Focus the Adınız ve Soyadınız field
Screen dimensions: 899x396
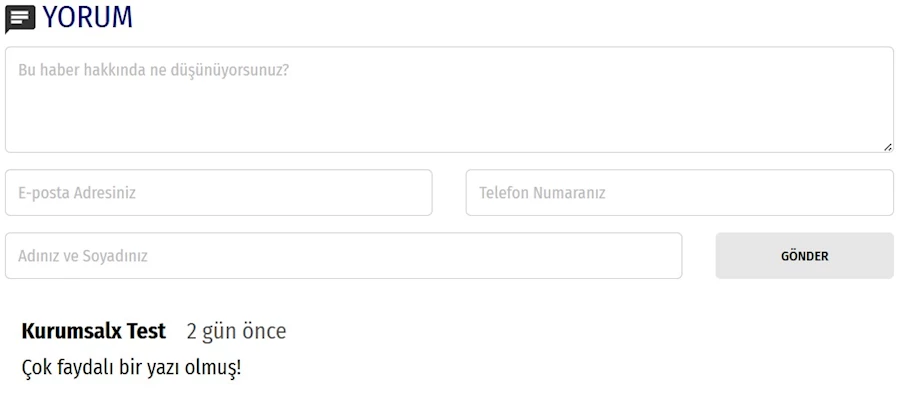coord(343,256)
